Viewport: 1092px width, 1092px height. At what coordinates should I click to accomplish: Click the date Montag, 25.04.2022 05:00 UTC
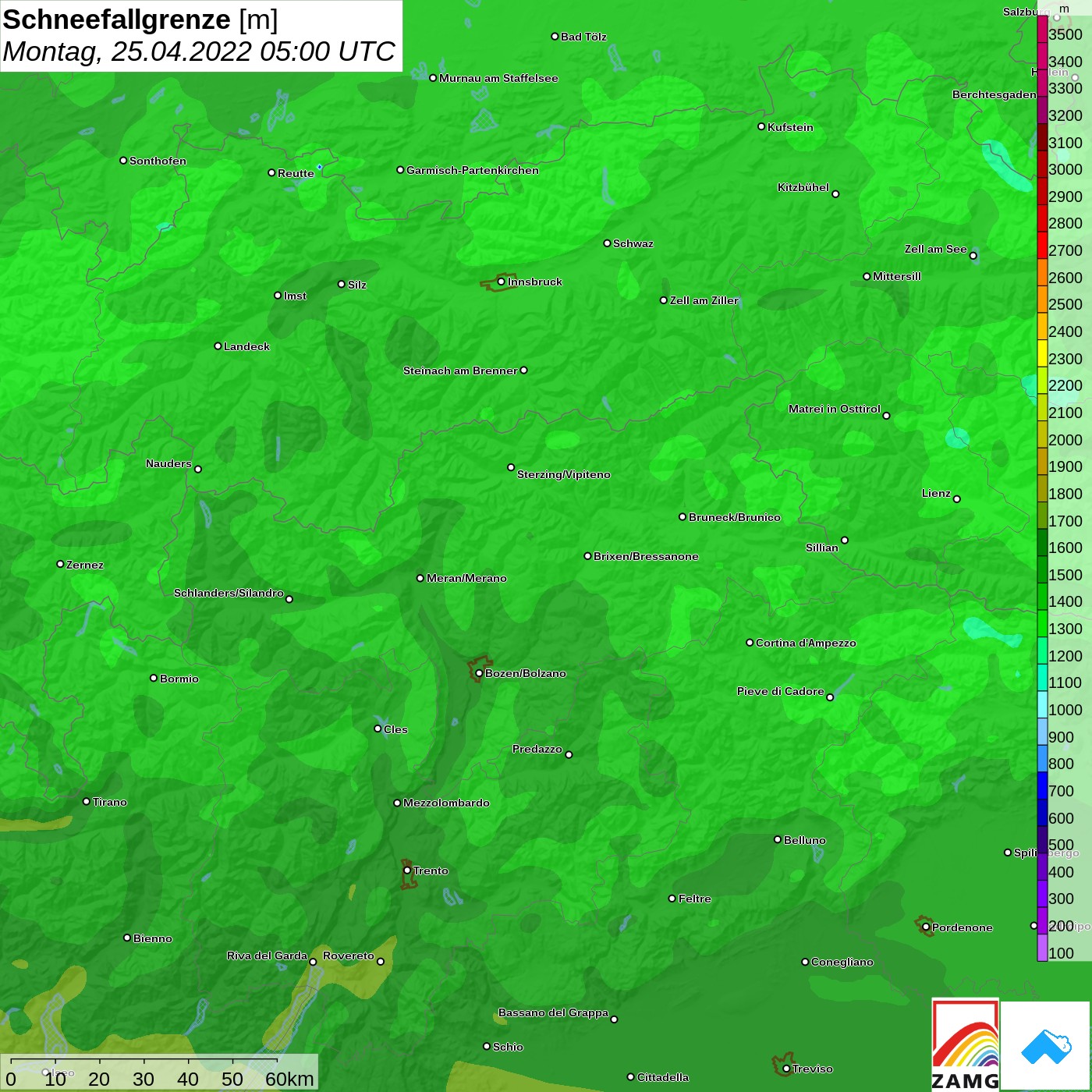coord(199,51)
